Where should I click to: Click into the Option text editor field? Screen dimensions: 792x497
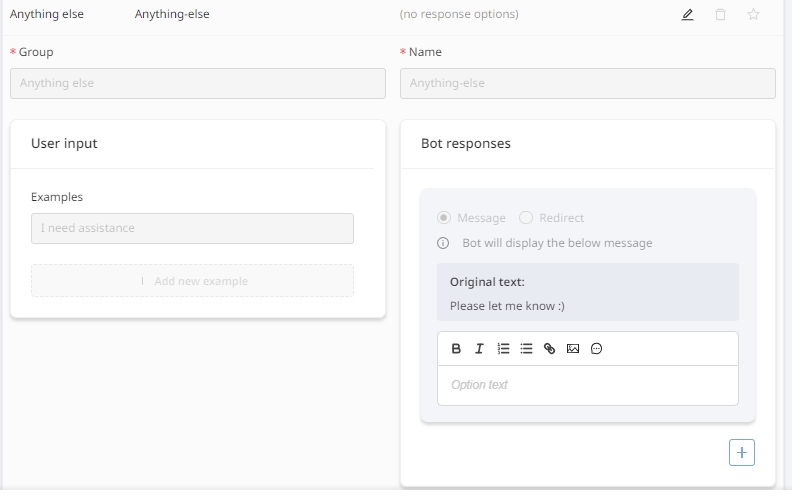[587, 385]
